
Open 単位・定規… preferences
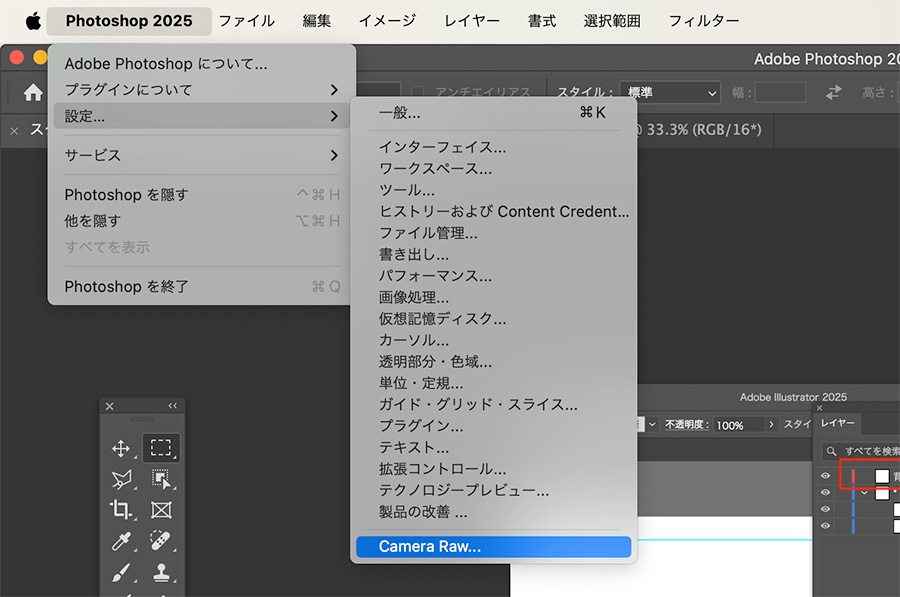(x=494, y=383)
